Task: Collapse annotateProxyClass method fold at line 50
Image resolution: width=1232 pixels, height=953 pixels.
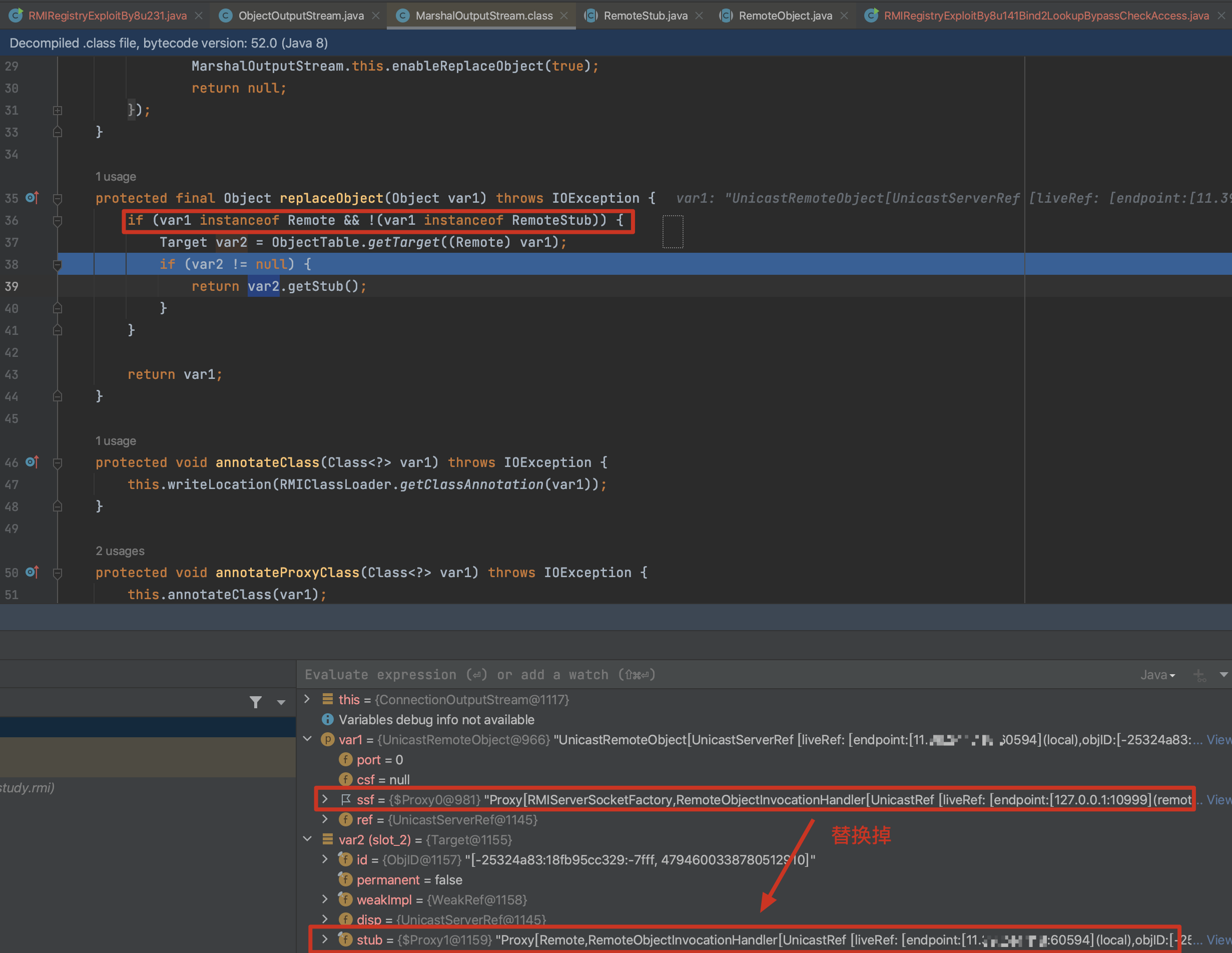Action: [x=58, y=573]
